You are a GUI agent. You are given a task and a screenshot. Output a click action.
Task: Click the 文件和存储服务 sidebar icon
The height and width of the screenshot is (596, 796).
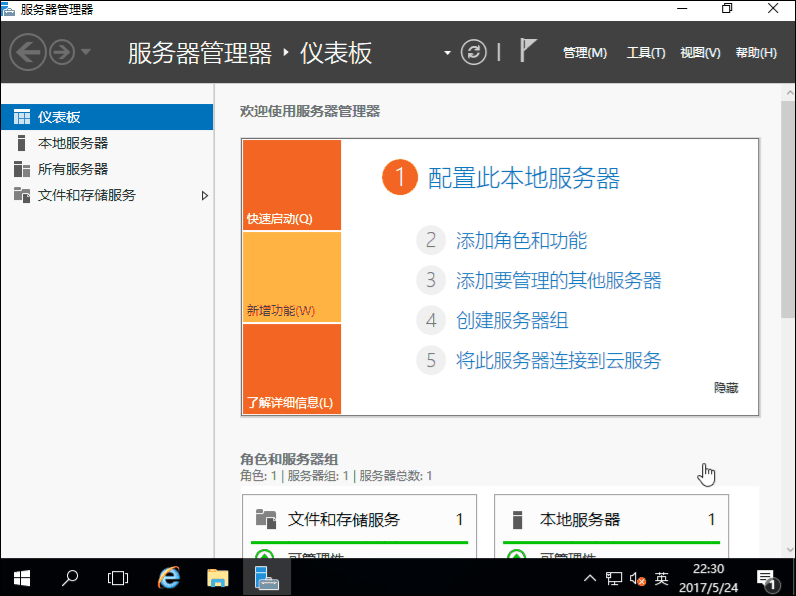(22, 195)
